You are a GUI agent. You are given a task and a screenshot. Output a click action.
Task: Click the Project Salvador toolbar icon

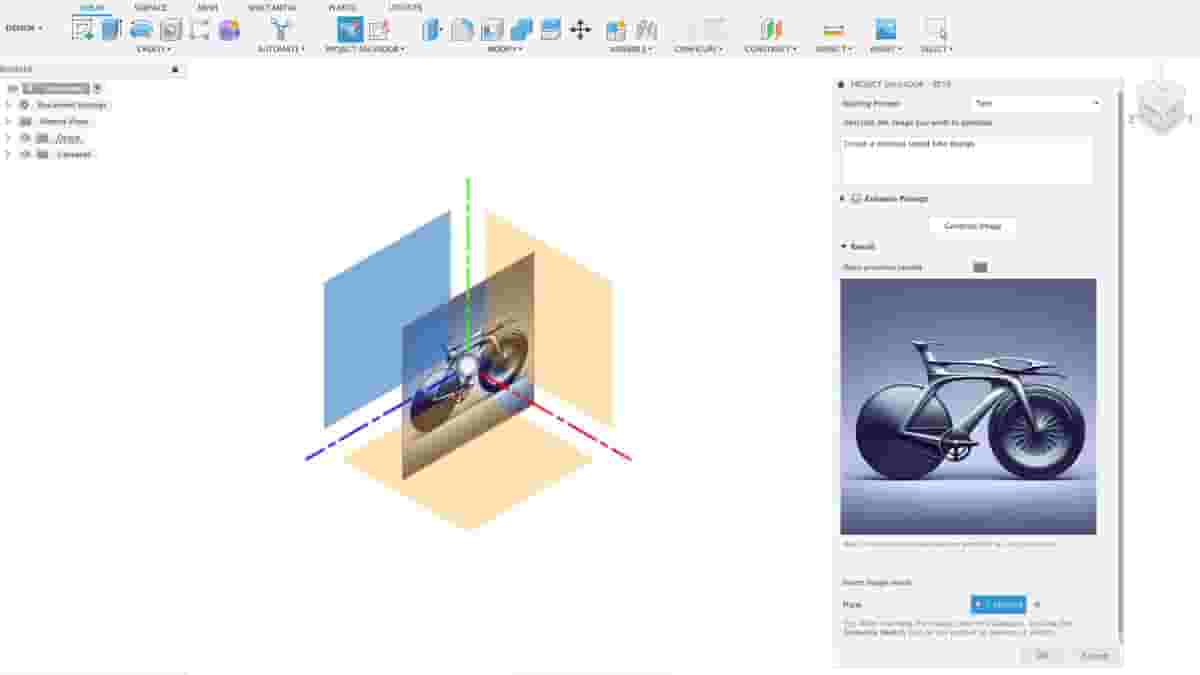350,28
